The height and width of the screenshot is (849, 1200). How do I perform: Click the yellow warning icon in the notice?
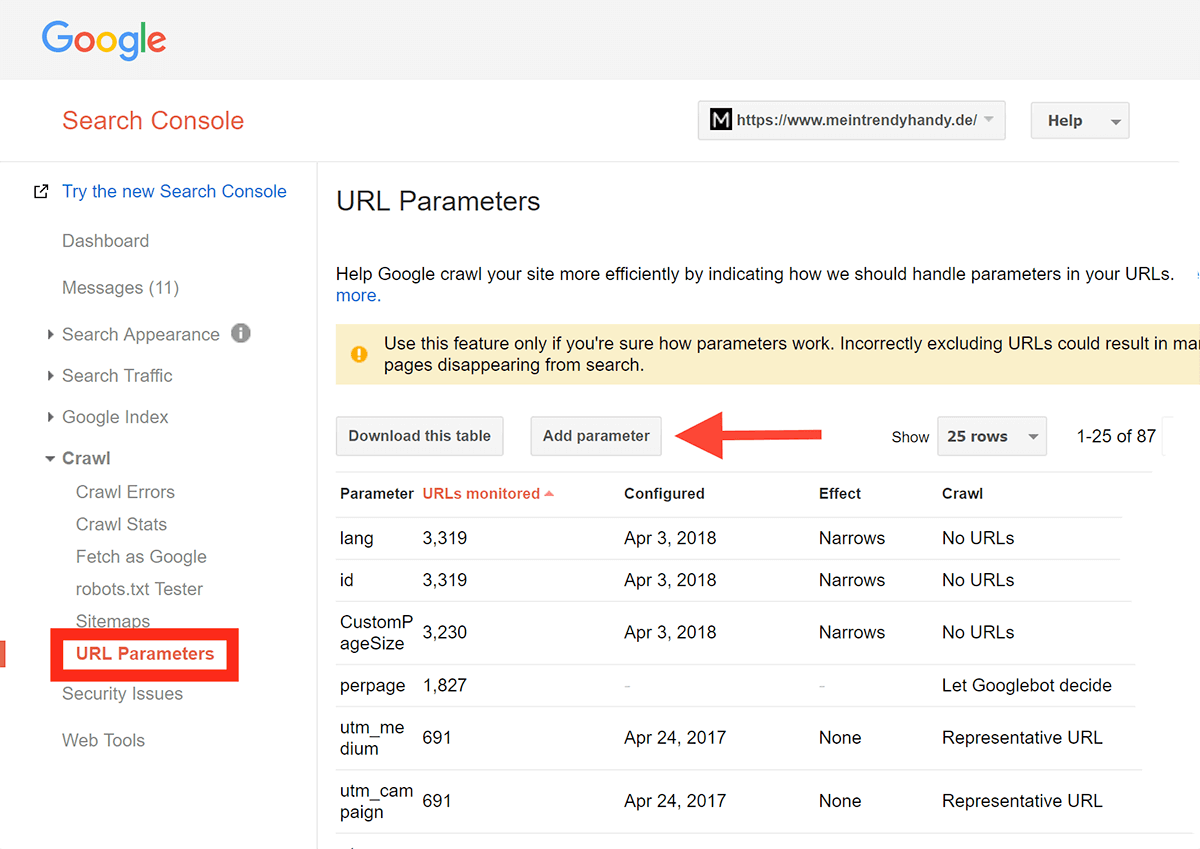point(359,354)
